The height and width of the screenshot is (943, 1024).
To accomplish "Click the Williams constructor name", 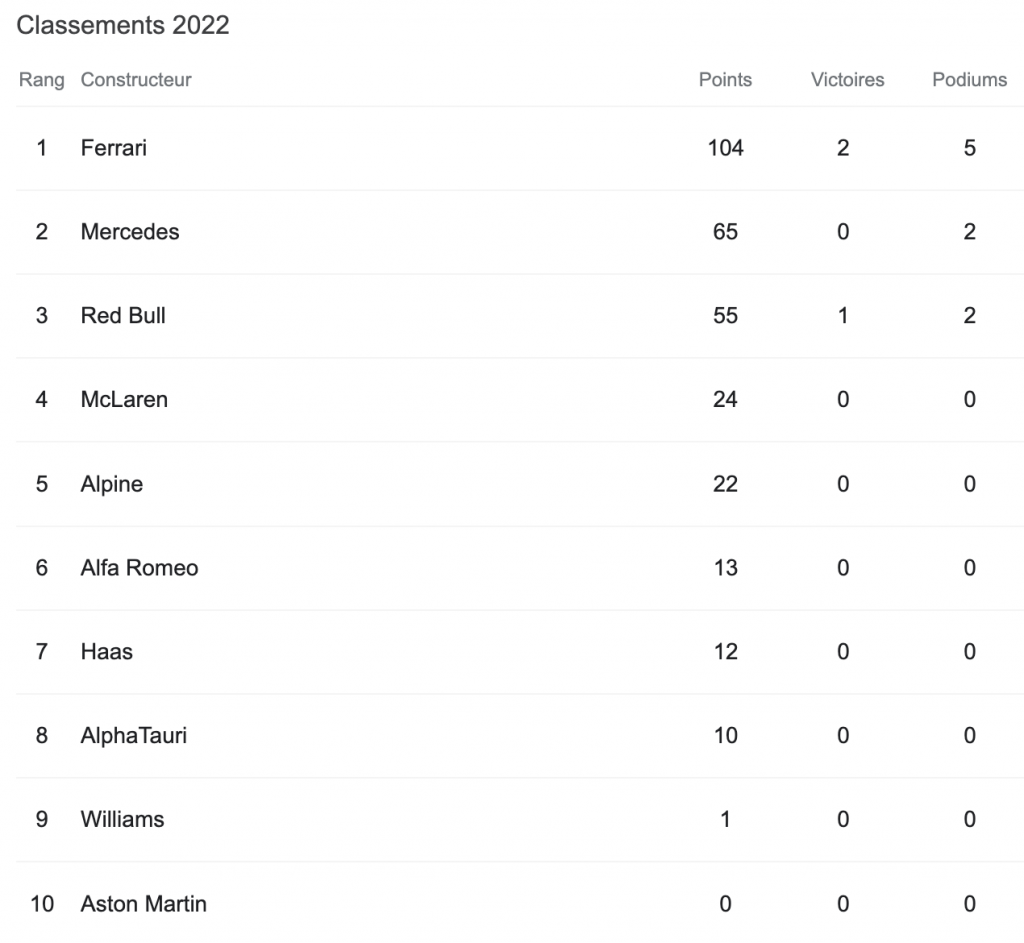I will pos(122,820).
